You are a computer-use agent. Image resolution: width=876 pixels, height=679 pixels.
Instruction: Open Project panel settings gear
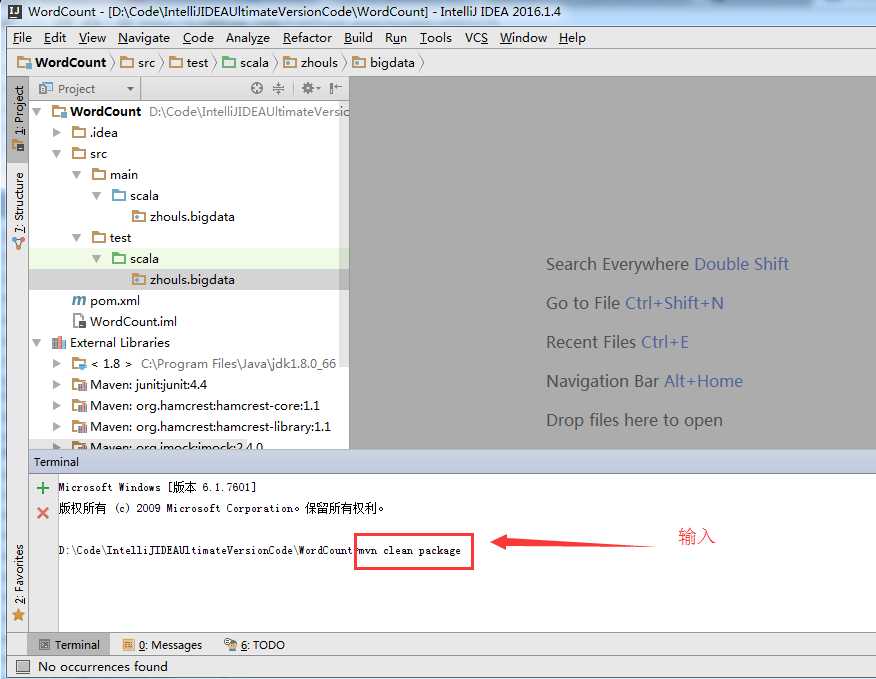[x=310, y=88]
